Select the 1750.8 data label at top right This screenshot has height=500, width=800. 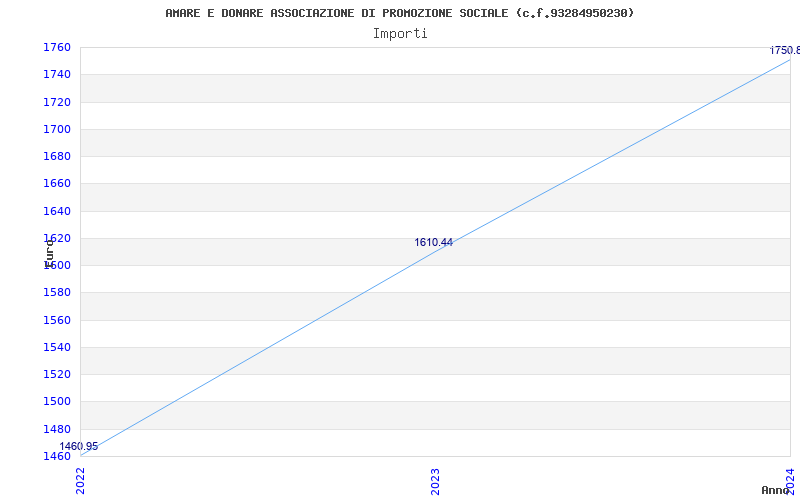(785, 51)
